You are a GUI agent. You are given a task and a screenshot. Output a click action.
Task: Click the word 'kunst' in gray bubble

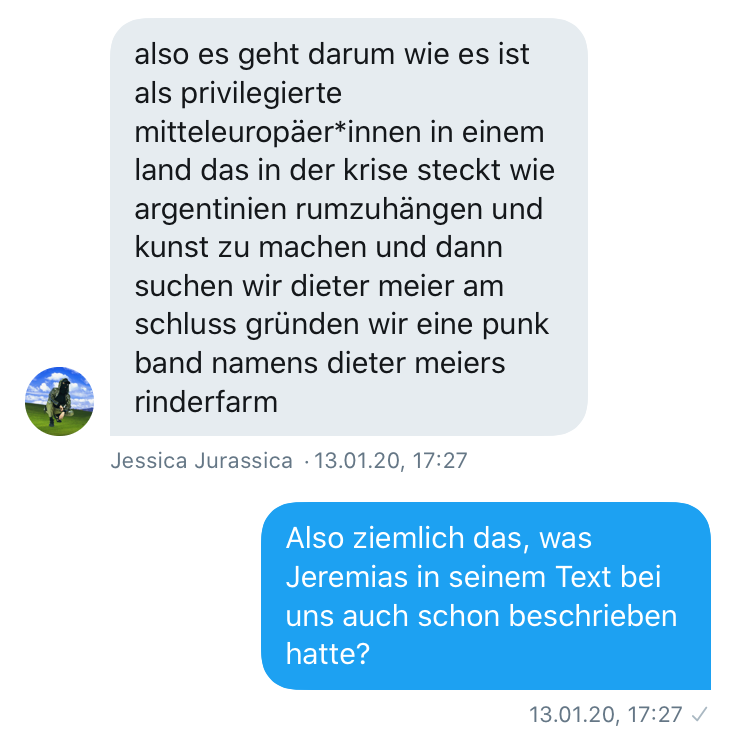pyautogui.click(x=172, y=247)
